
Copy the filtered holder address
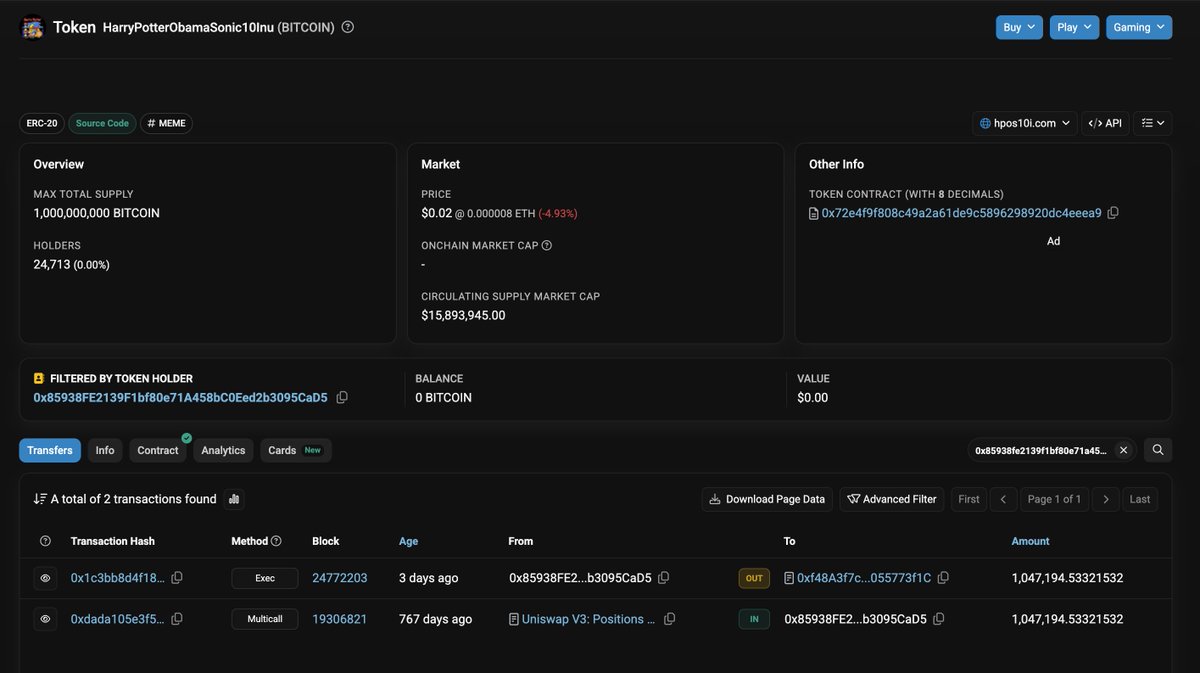[342, 397]
